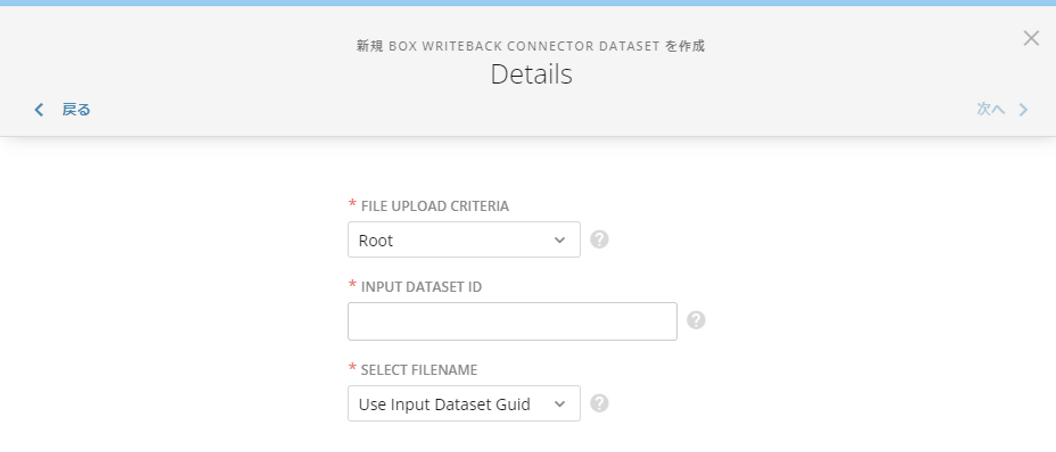Show help for Select Filename

tap(599, 403)
